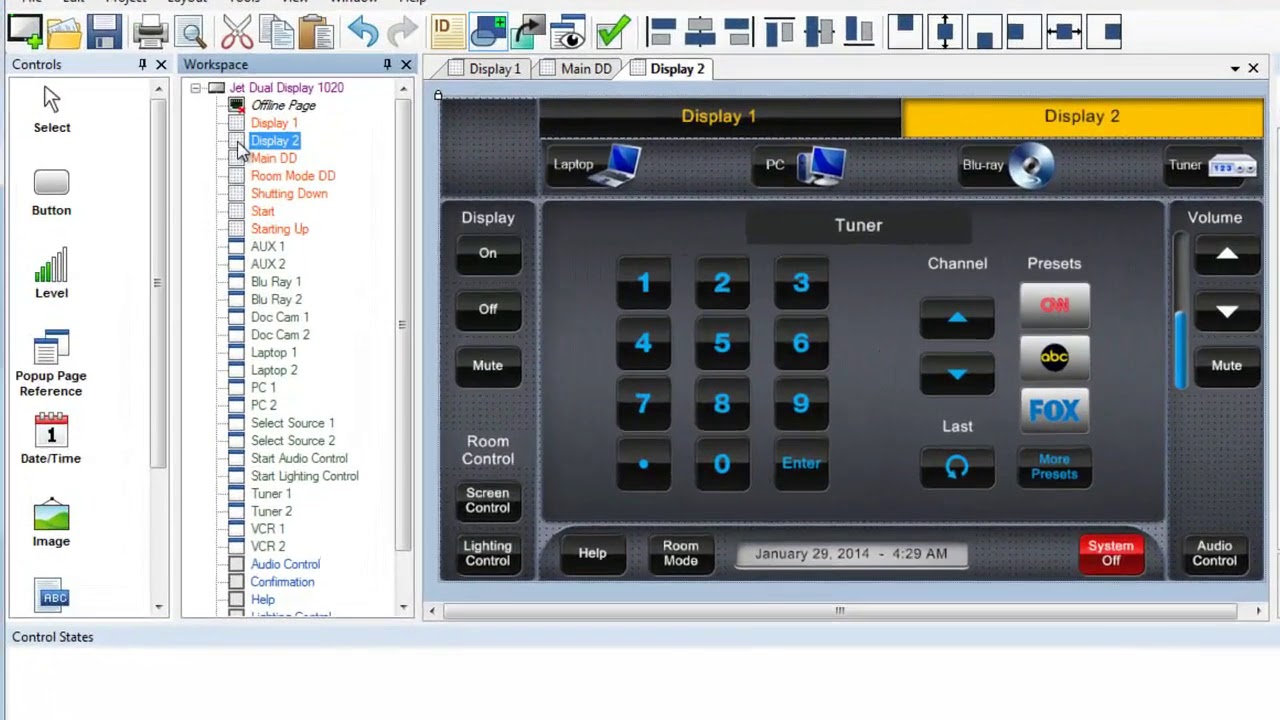The image size is (1280, 720).
Task: Align selected controls to top edges
Action: point(779,32)
